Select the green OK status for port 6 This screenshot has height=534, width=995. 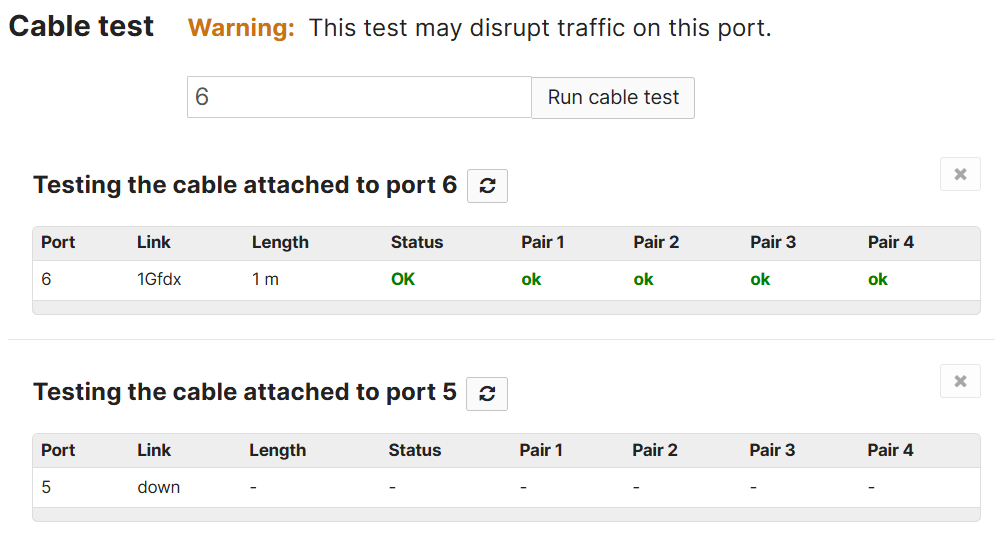[x=403, y=279]
